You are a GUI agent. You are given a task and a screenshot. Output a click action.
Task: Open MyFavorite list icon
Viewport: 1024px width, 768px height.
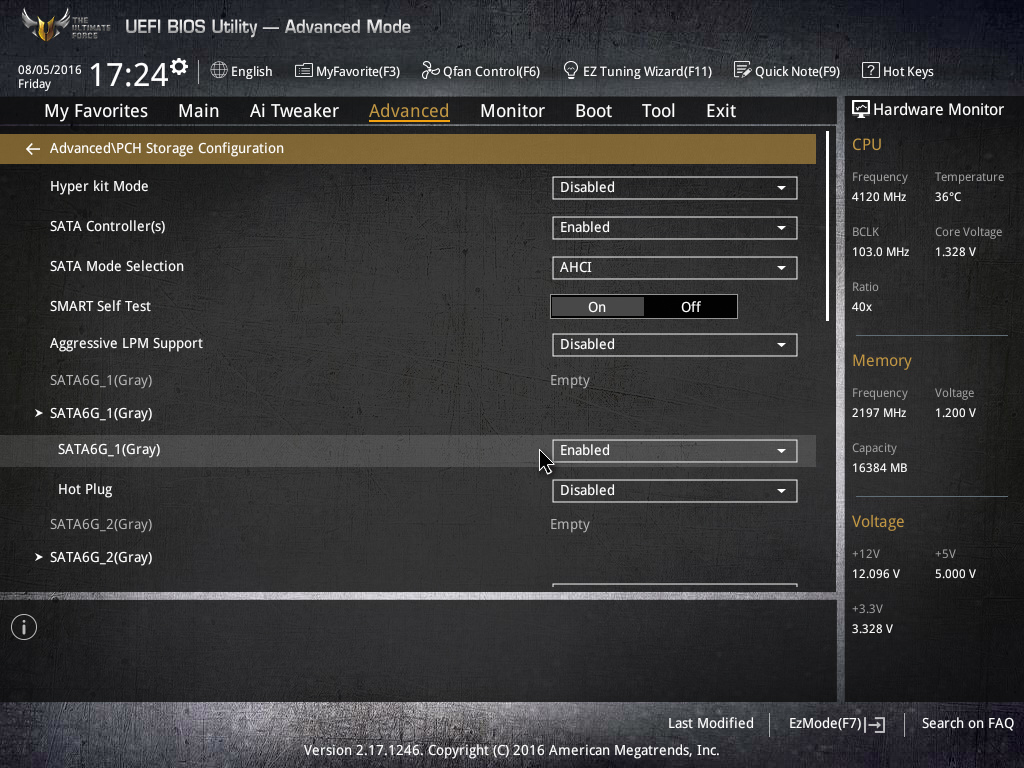[x=304, y=71]
